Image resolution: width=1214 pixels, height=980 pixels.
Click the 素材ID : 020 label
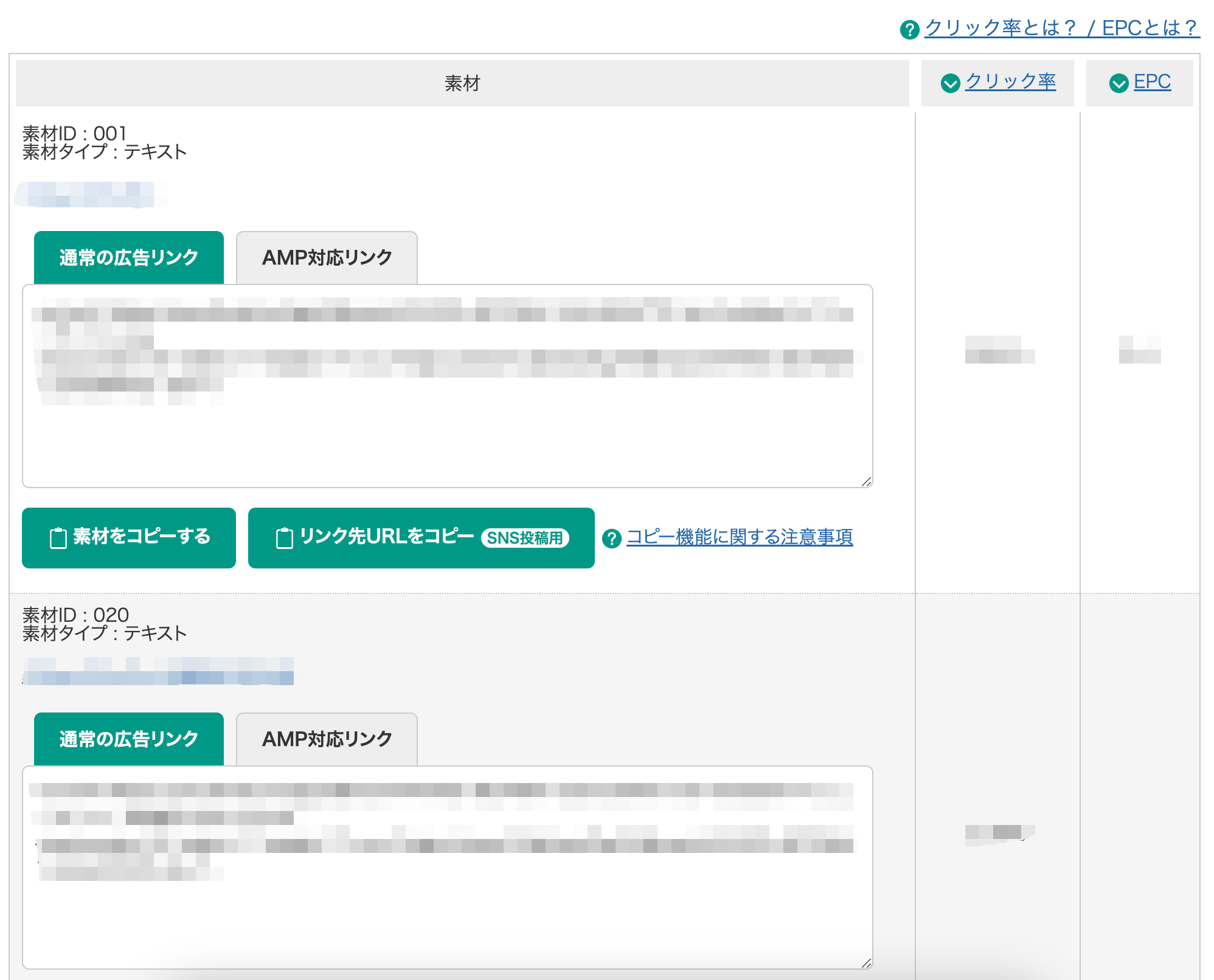click(x=75, y=615)
